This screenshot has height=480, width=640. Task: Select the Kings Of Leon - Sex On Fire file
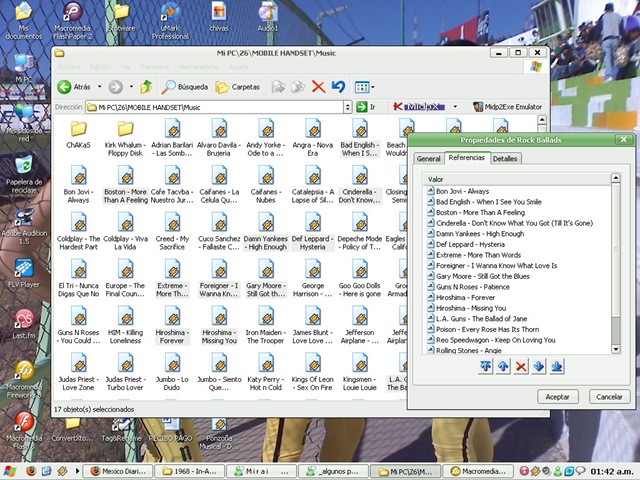pyautogui.click(x=313, y=372)
